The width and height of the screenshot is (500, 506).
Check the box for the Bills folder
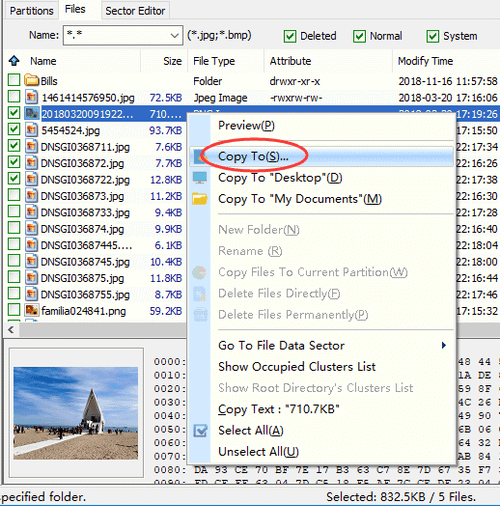[14, 80]
